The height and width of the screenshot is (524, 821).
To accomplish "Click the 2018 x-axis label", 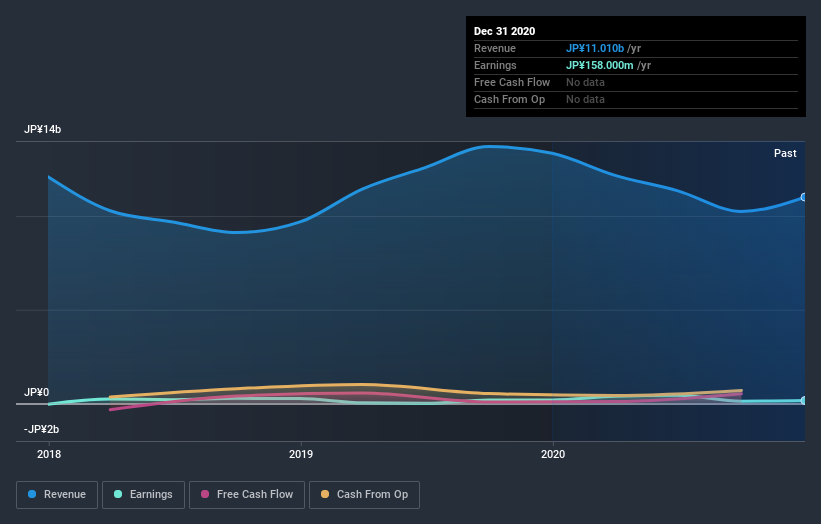I will (x=49, y=454).
